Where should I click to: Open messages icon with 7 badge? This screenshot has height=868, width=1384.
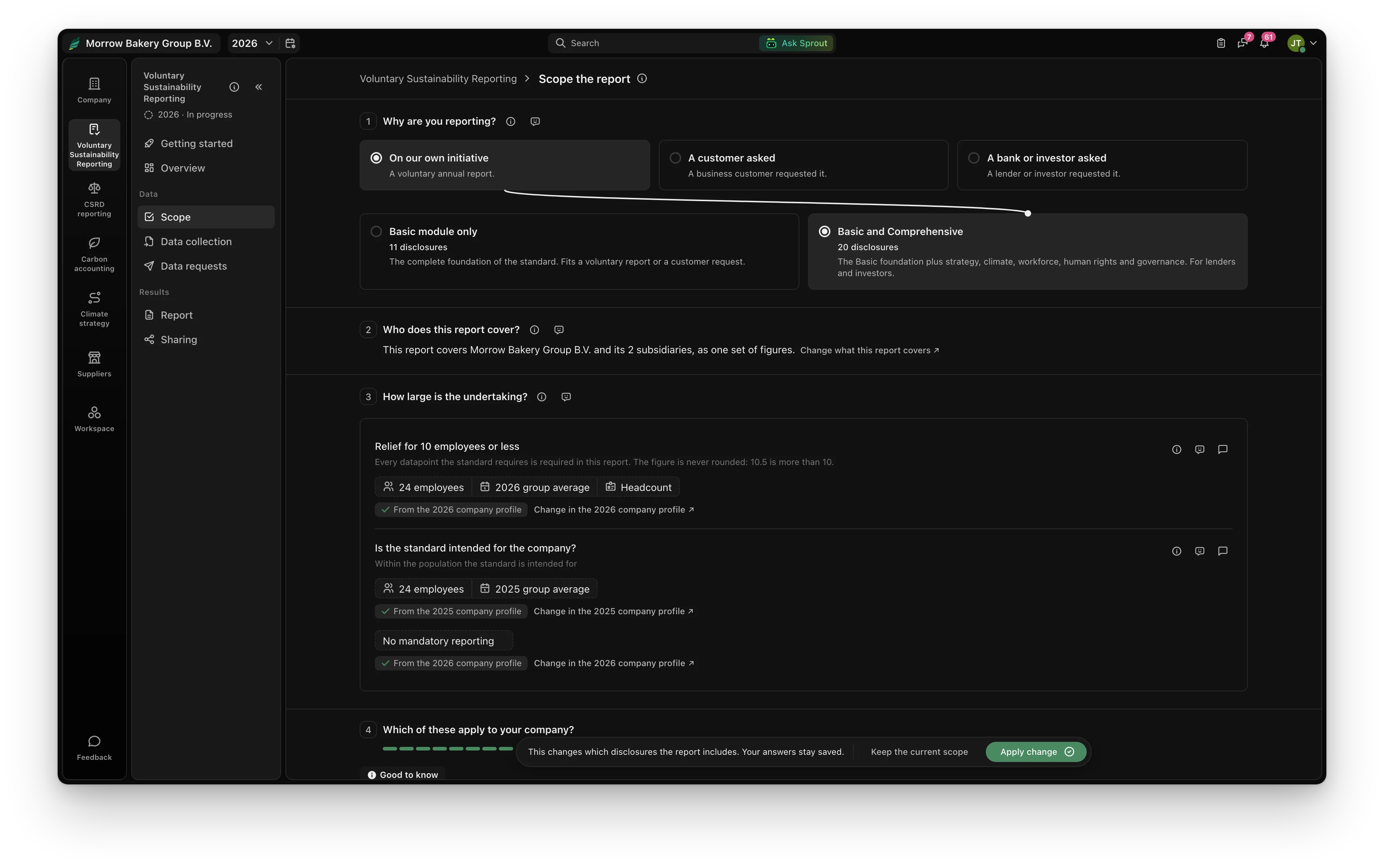(1242, 43)
